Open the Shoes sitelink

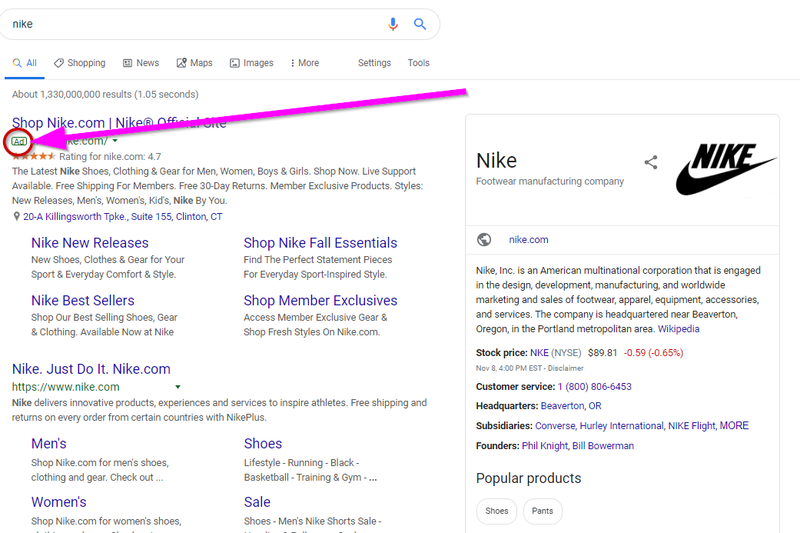coord(263,444)
